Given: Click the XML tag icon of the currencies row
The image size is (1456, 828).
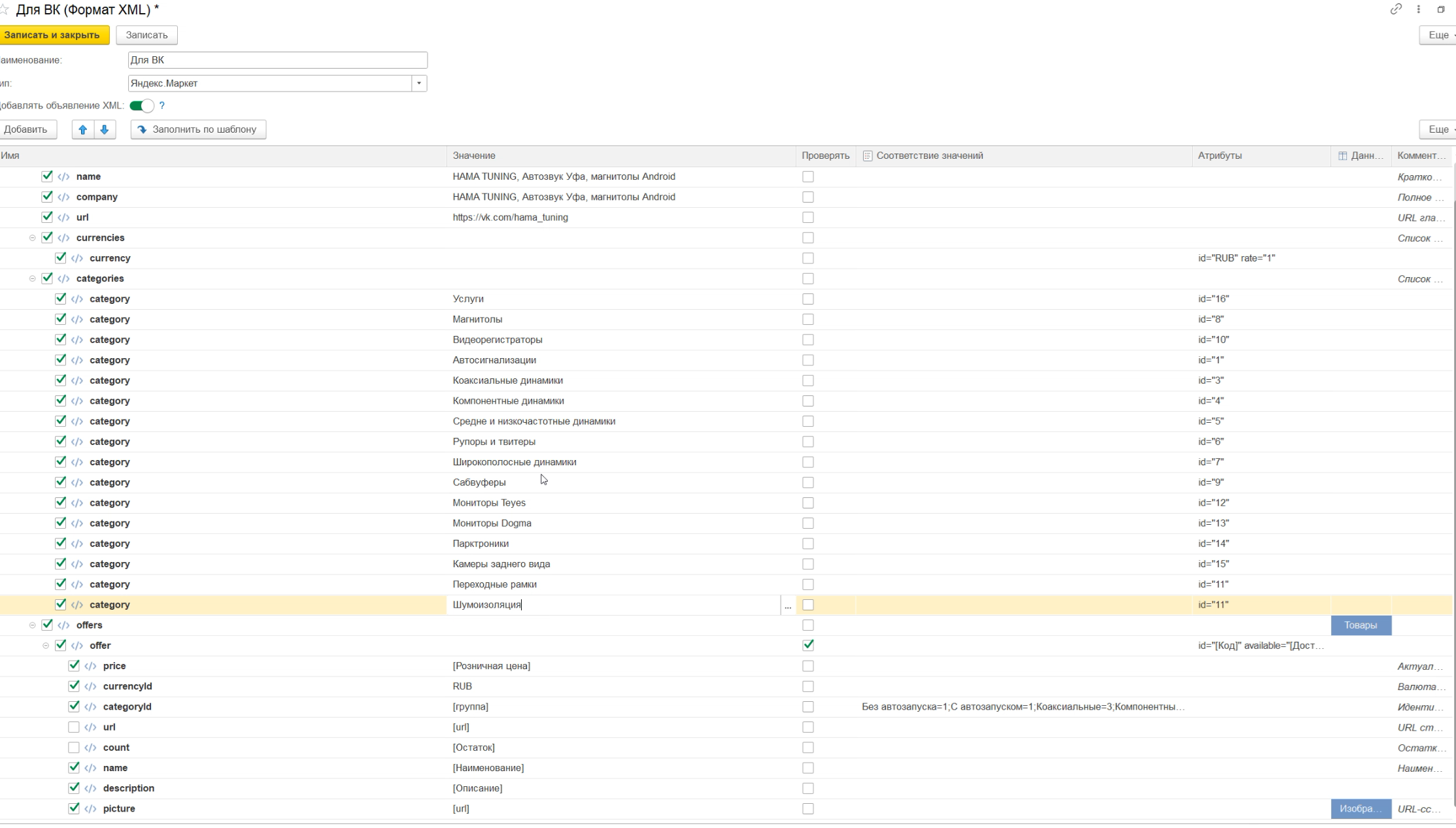Looking at the screenshot, I should (63, 238).
